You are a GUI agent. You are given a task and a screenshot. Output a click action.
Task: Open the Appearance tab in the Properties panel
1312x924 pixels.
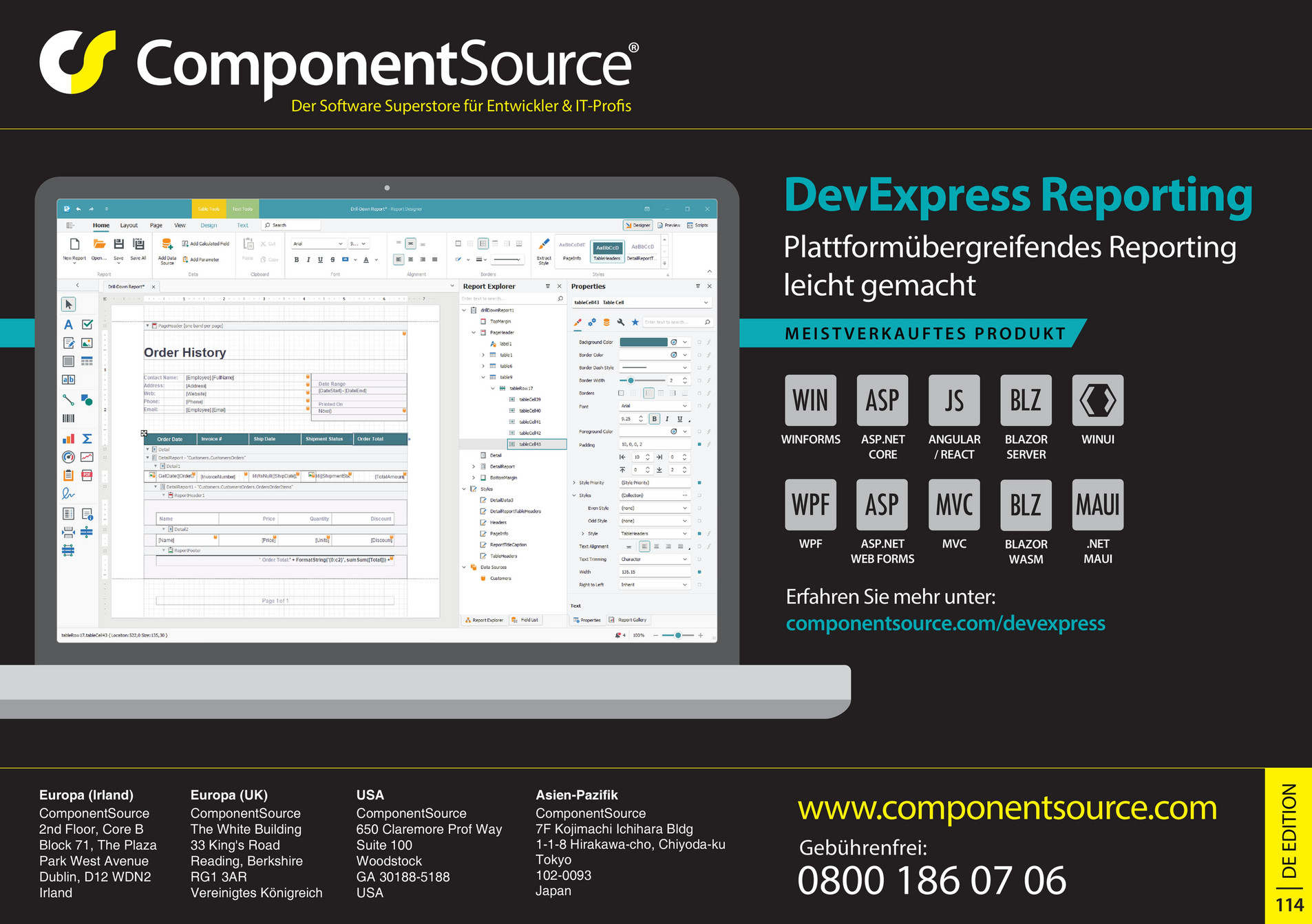(578, 323)
